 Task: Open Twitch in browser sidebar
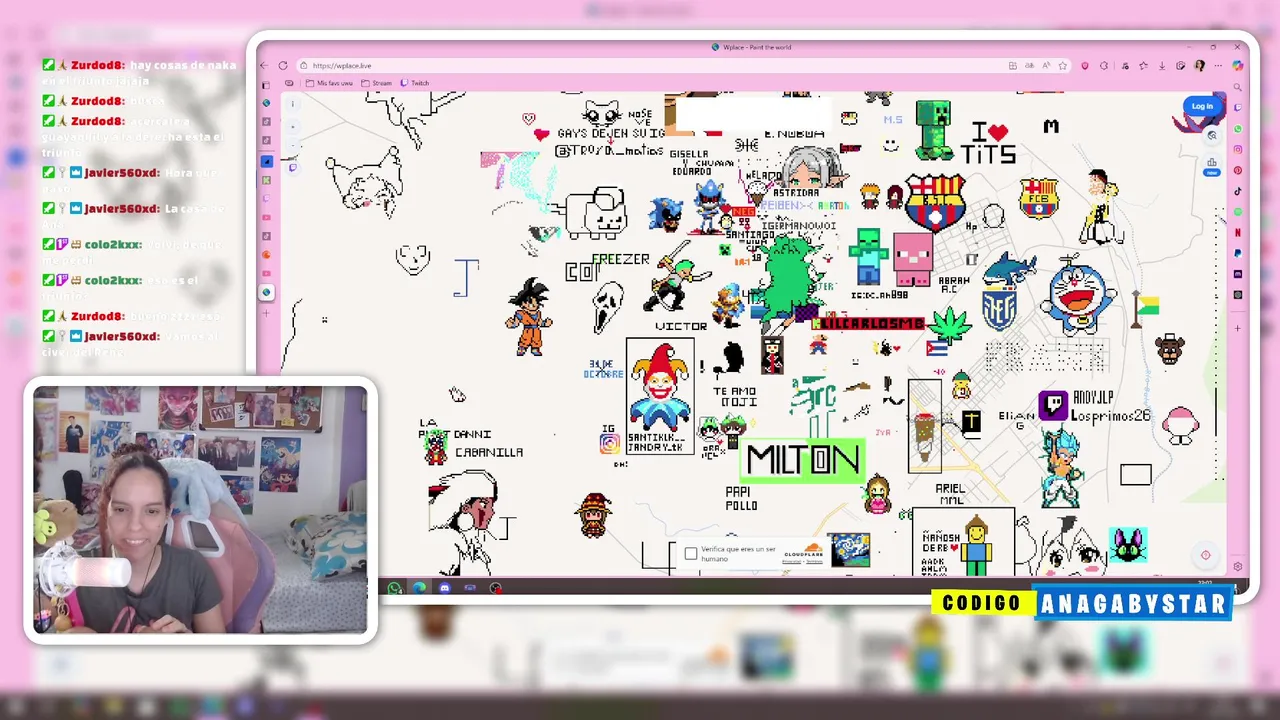click(x=1238, y=107)
